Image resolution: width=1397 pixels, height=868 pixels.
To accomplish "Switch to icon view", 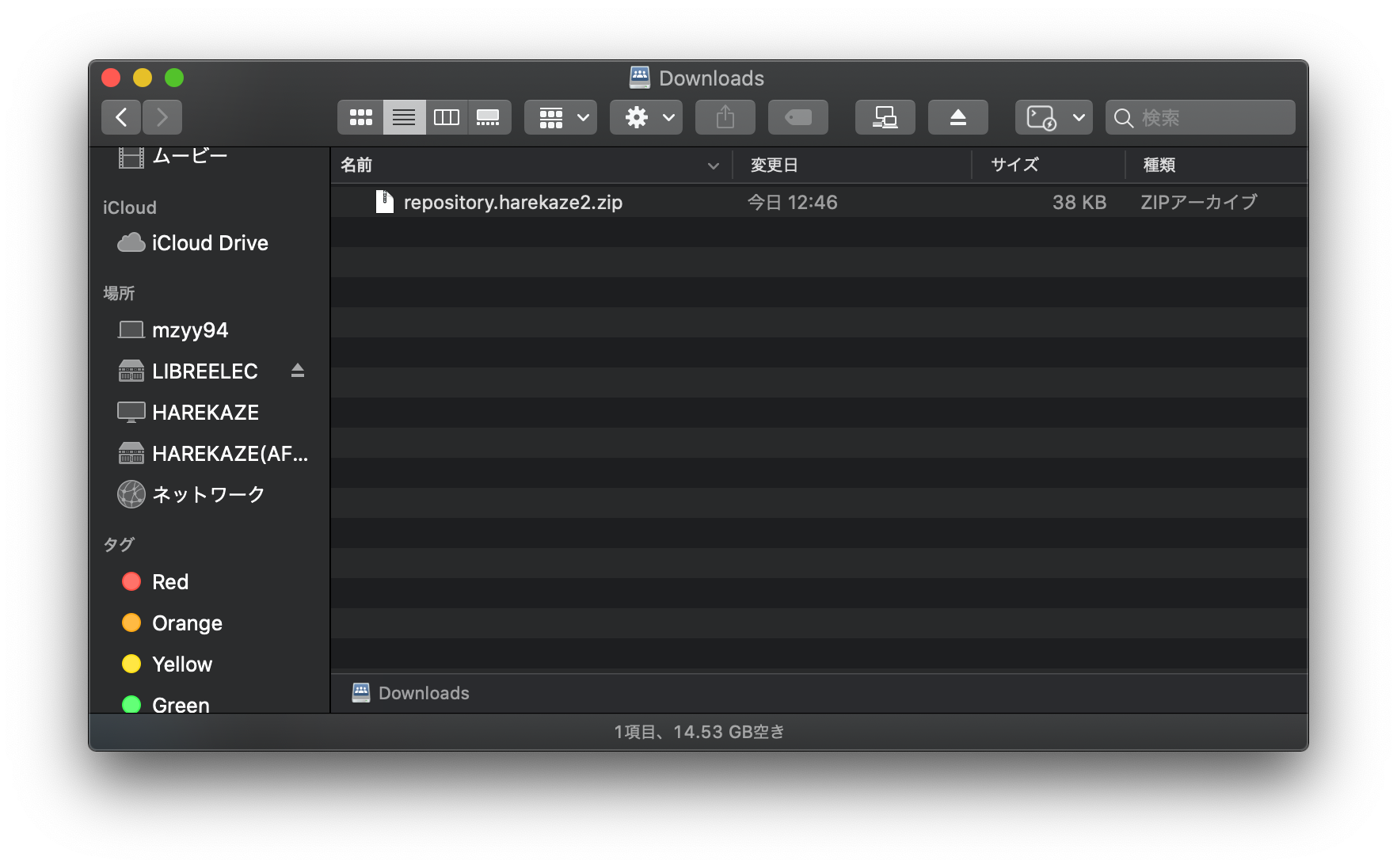I will pyautogui.click(x=361, y=117).
